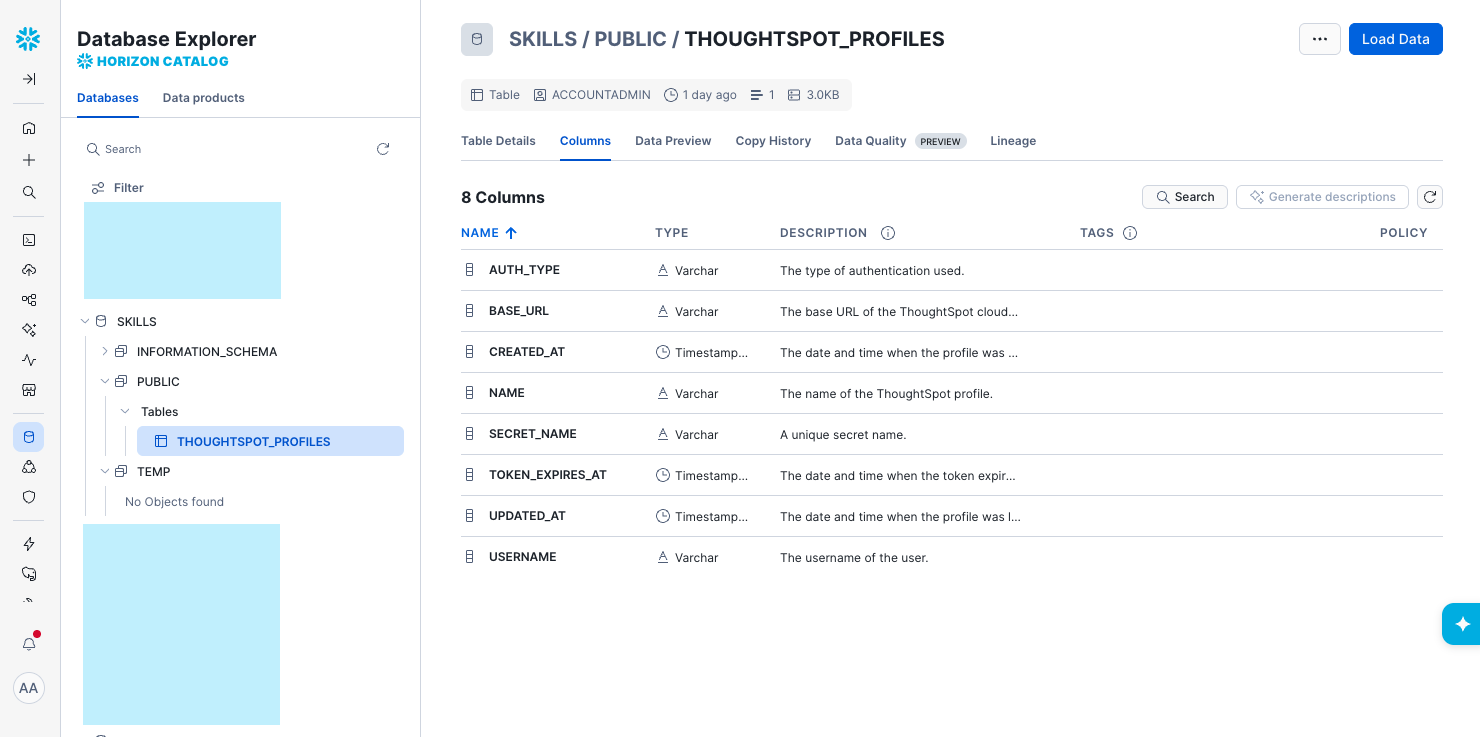Viewport: 1480px width, 737px height.
Task: Switch to the Lineage tab
Action: pyautogui.click(x=1013, y=141)
